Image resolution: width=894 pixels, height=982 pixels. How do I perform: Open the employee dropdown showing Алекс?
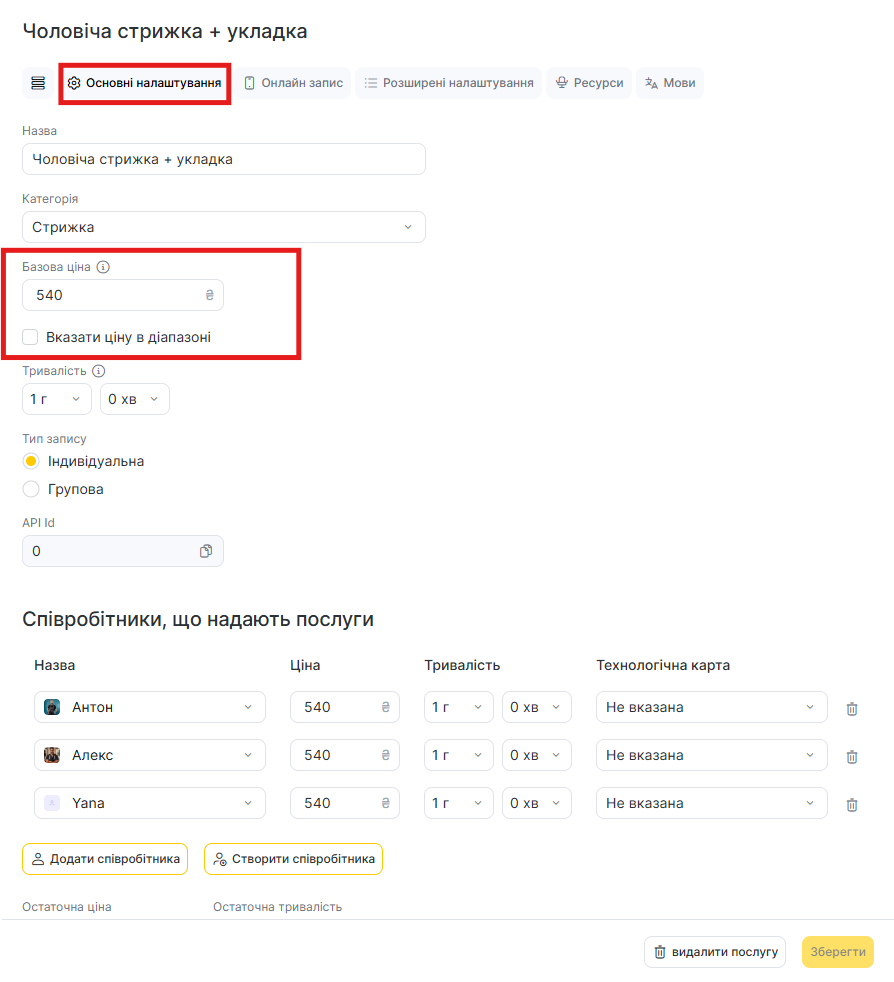[150, 755]
